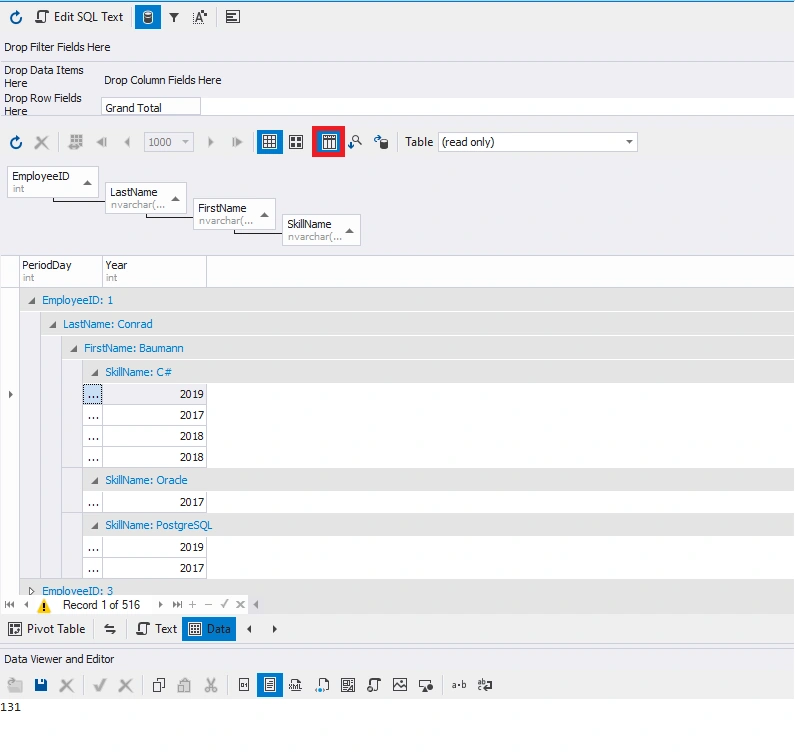Image resolution: width=795 pixels, height=754 pixels.
Task: Click the layout panel icon in top toolbar
Action: 233,17
